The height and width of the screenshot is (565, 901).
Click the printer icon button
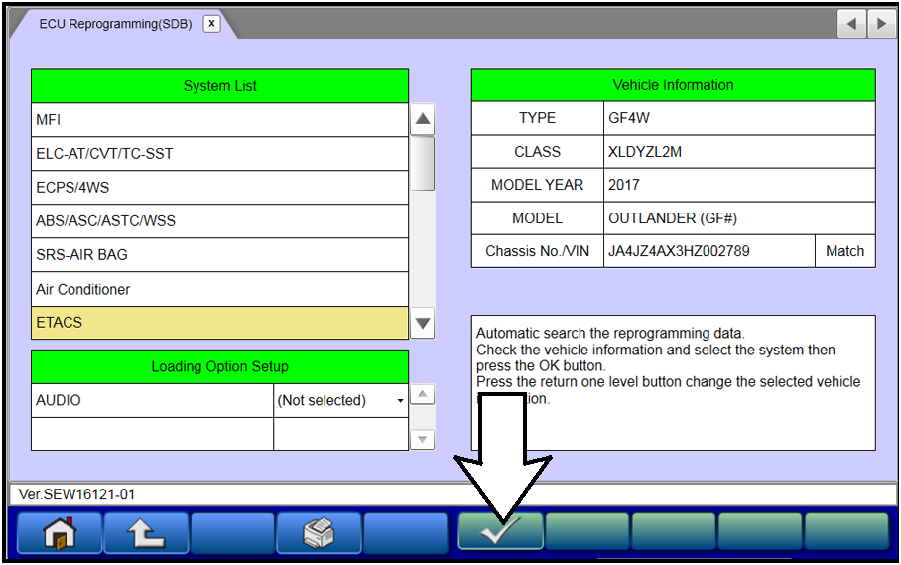pyautogui.click(x=318, y=532)
